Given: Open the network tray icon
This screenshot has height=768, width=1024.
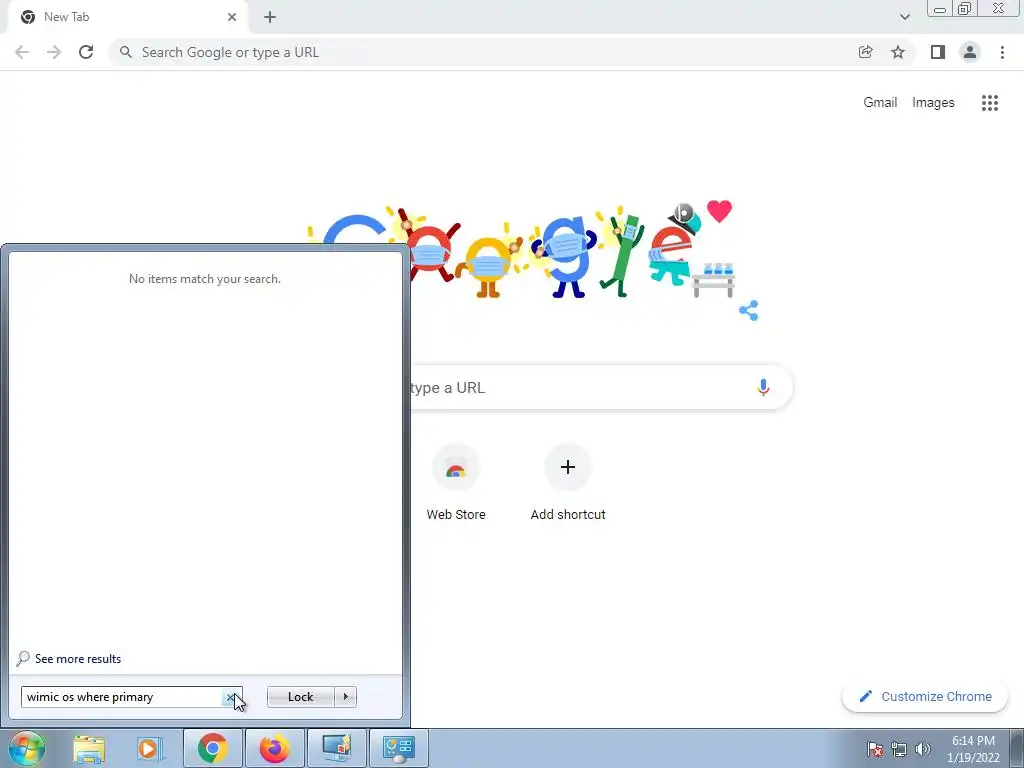Looking at the screenshot, I should point(899,748).
